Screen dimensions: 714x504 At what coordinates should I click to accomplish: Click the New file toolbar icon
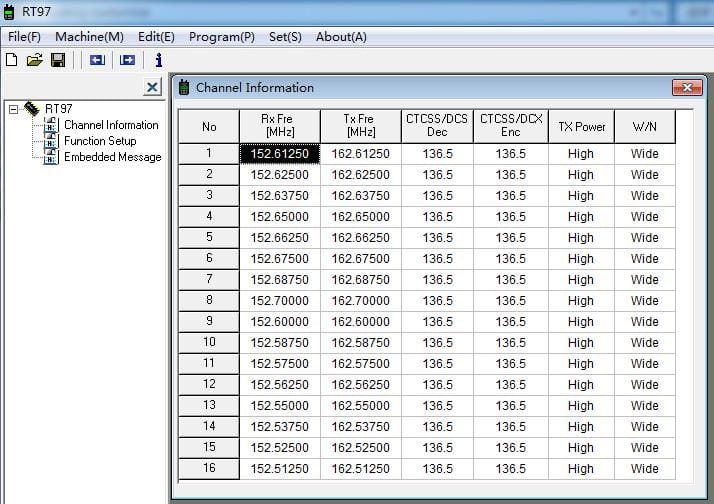tap(12, 60)
